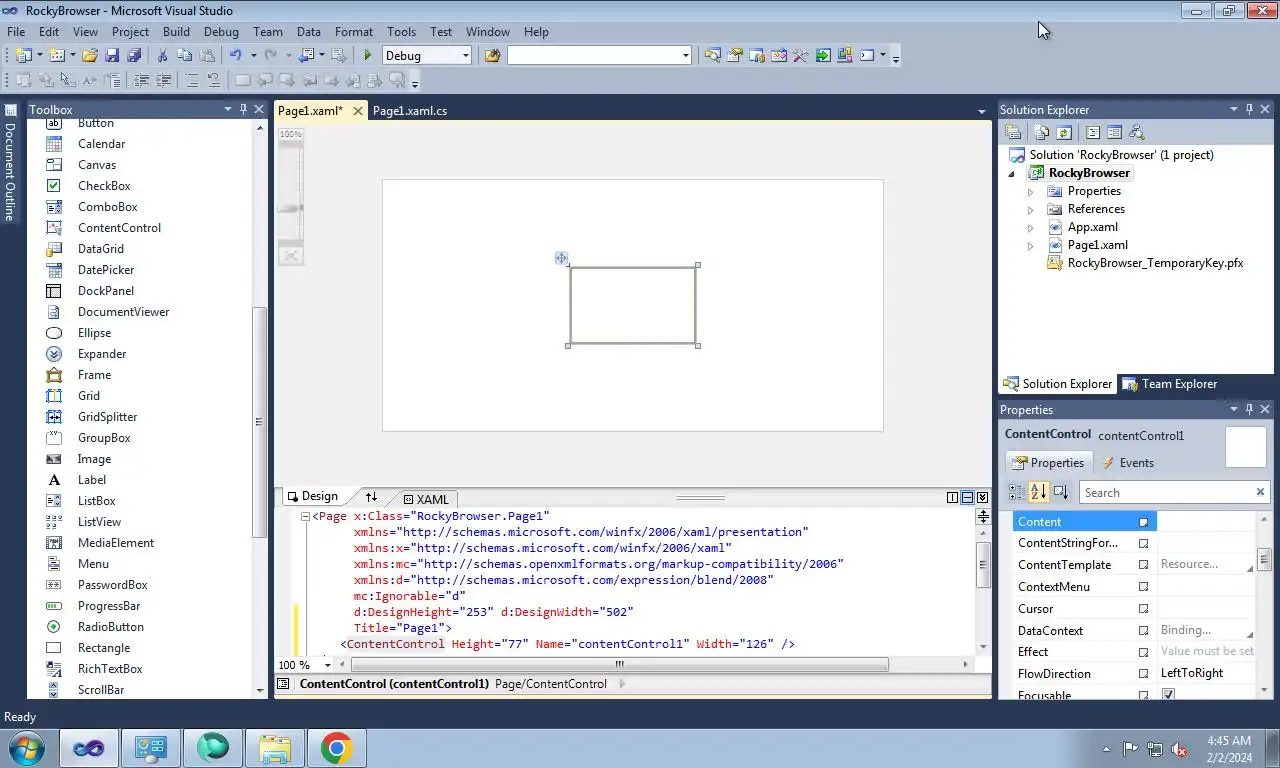Collapse the RockyBrowser project node
Viewport: 1280px width, 768px height.
coord(1011,174)
